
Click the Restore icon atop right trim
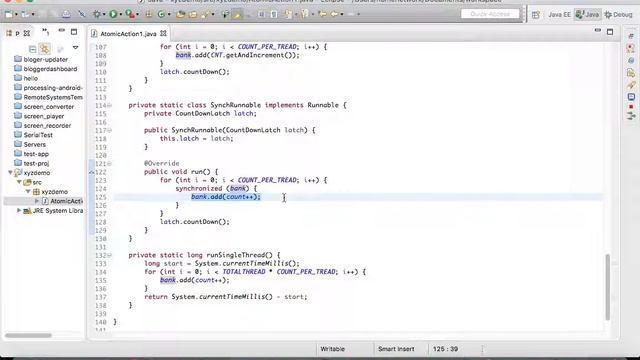click(631, 36)
